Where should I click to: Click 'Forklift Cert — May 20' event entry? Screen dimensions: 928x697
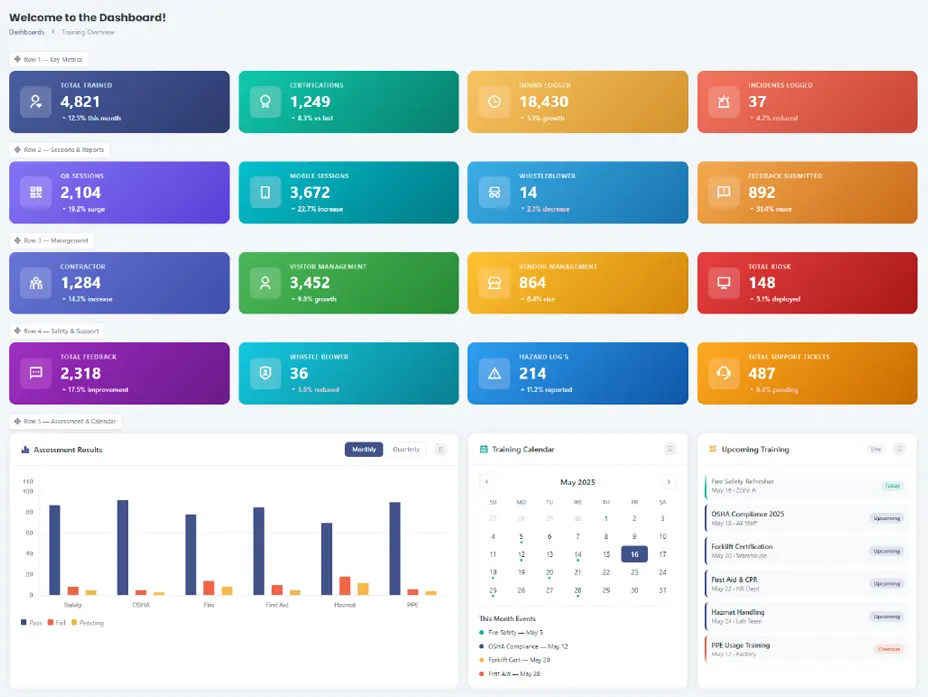coord(515,660)
